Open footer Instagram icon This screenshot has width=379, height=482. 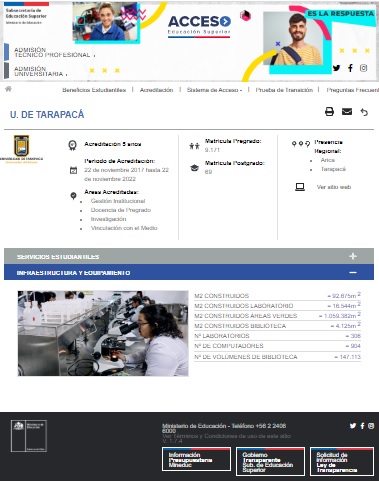click(x=371, y=426)
